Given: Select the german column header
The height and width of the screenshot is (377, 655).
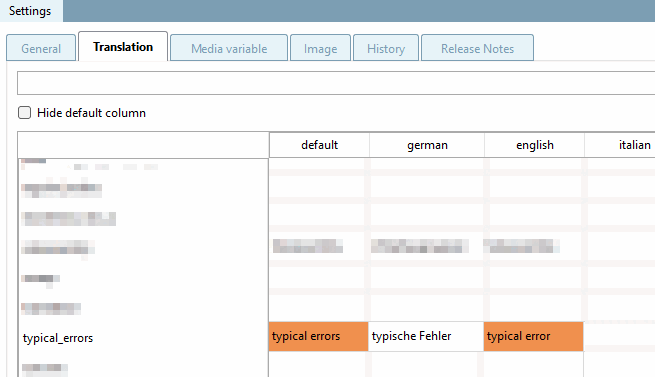Looking at the screenshot, I should [x=427, y=145].
